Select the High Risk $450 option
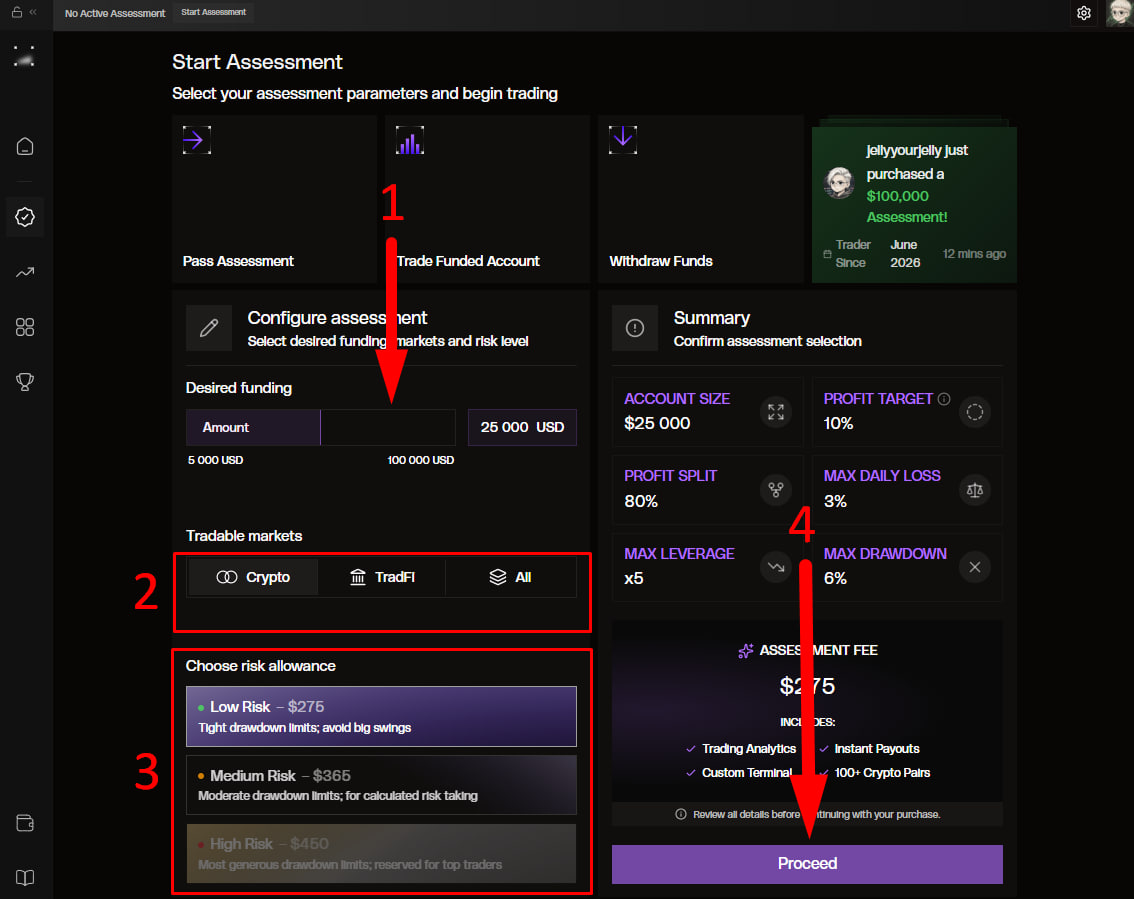The height and width of the screenshot is (899, 1134). (381, 853)
